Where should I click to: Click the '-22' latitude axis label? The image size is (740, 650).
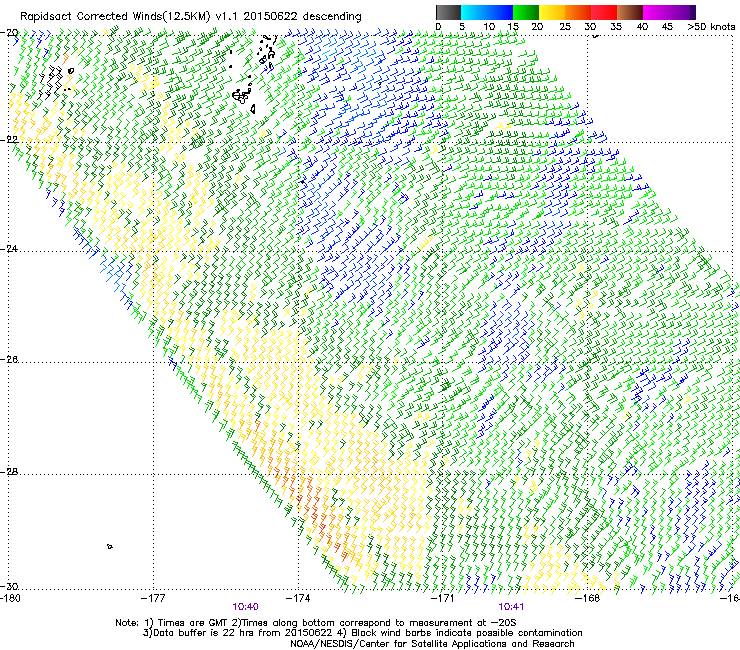[9, 140]
